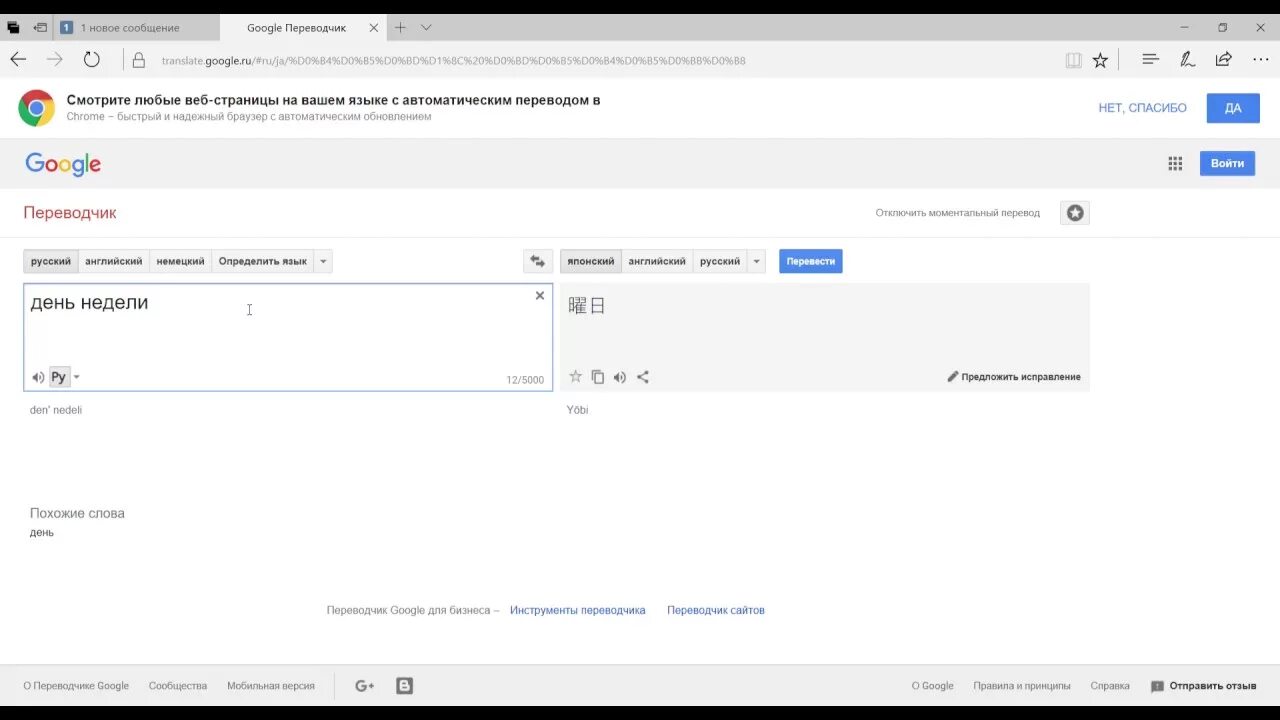This screenshot has width=1280, height=720.
Task: Listen to the Russian source text
Action: click(38, 377)
